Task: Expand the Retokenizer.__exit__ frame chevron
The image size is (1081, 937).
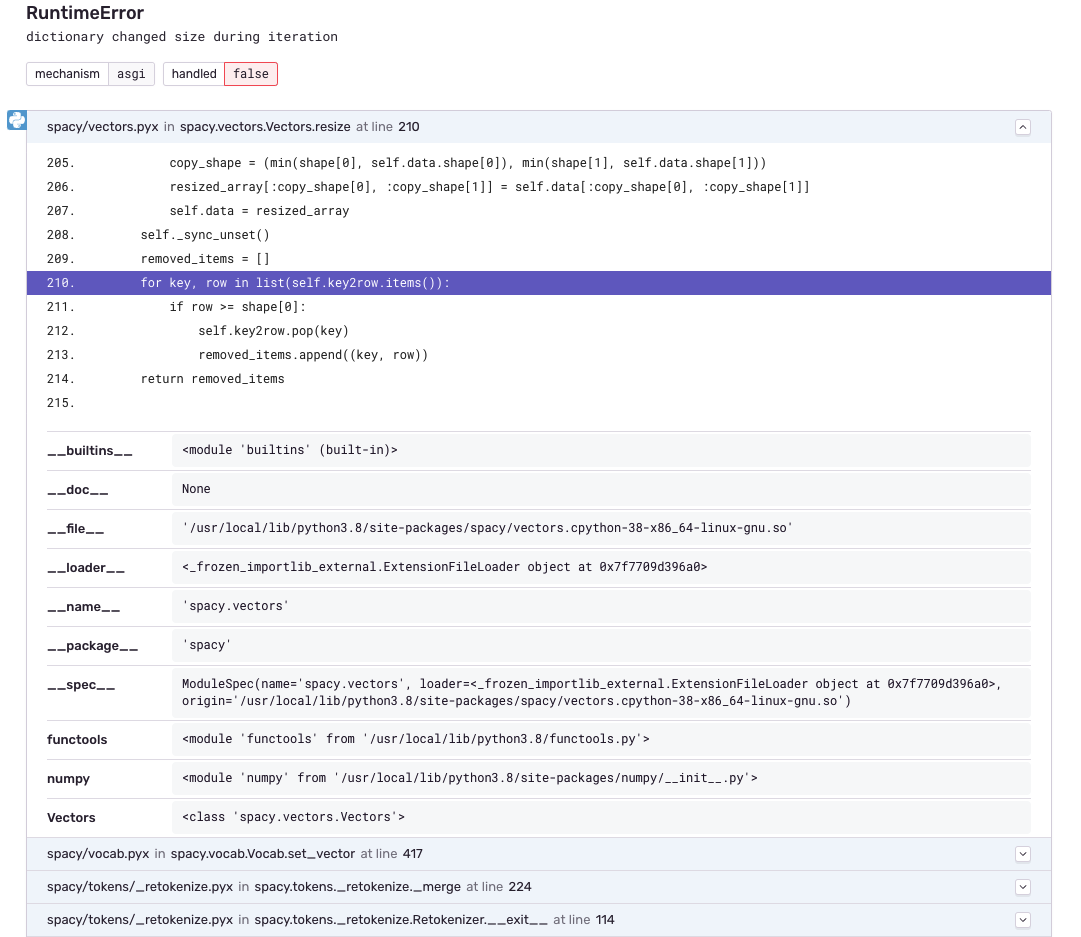Action: (1022, 920)
